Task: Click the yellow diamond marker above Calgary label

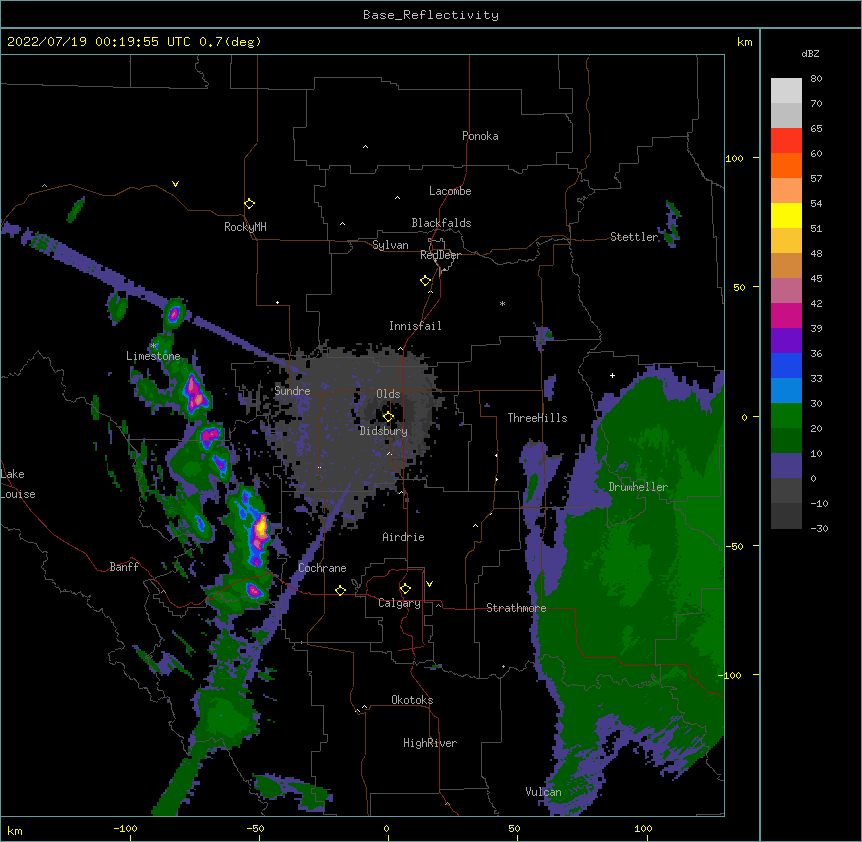Action: click(x=405, y=589)
